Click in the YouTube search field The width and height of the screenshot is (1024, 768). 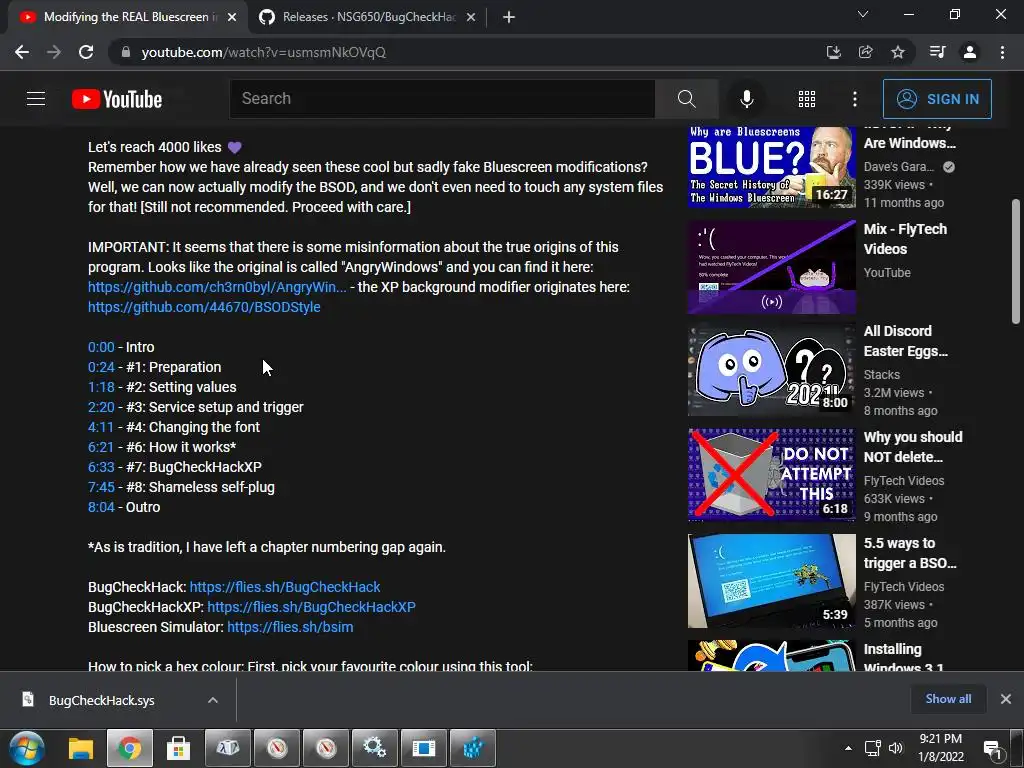442,99
